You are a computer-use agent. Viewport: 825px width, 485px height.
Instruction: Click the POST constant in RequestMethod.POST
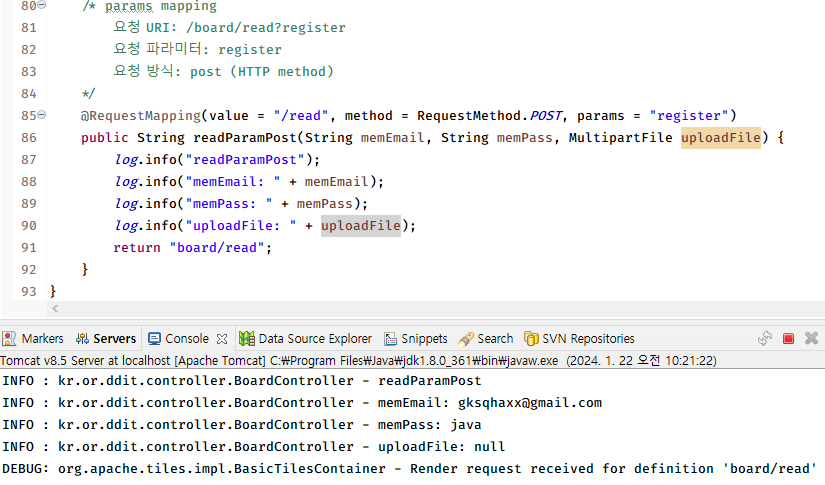[546, 116]
